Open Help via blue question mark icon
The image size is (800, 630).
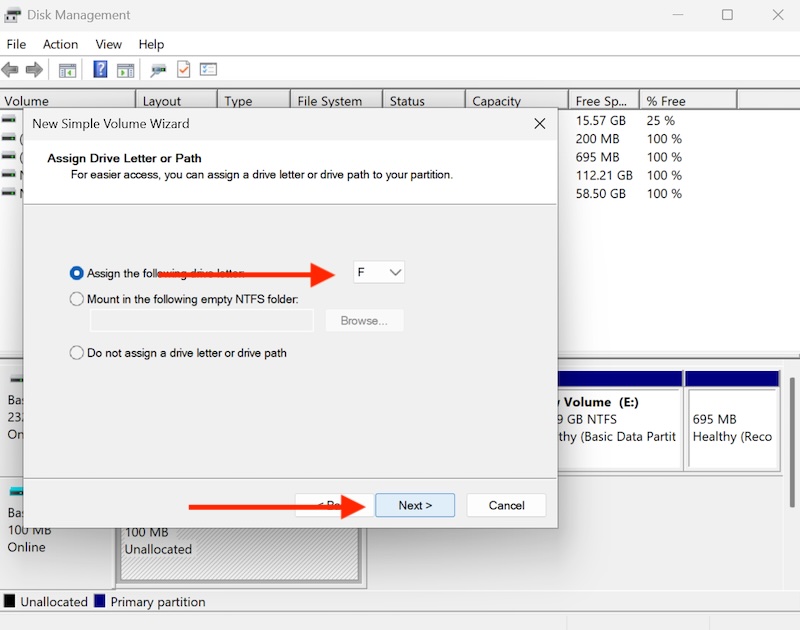click(100, 70)
